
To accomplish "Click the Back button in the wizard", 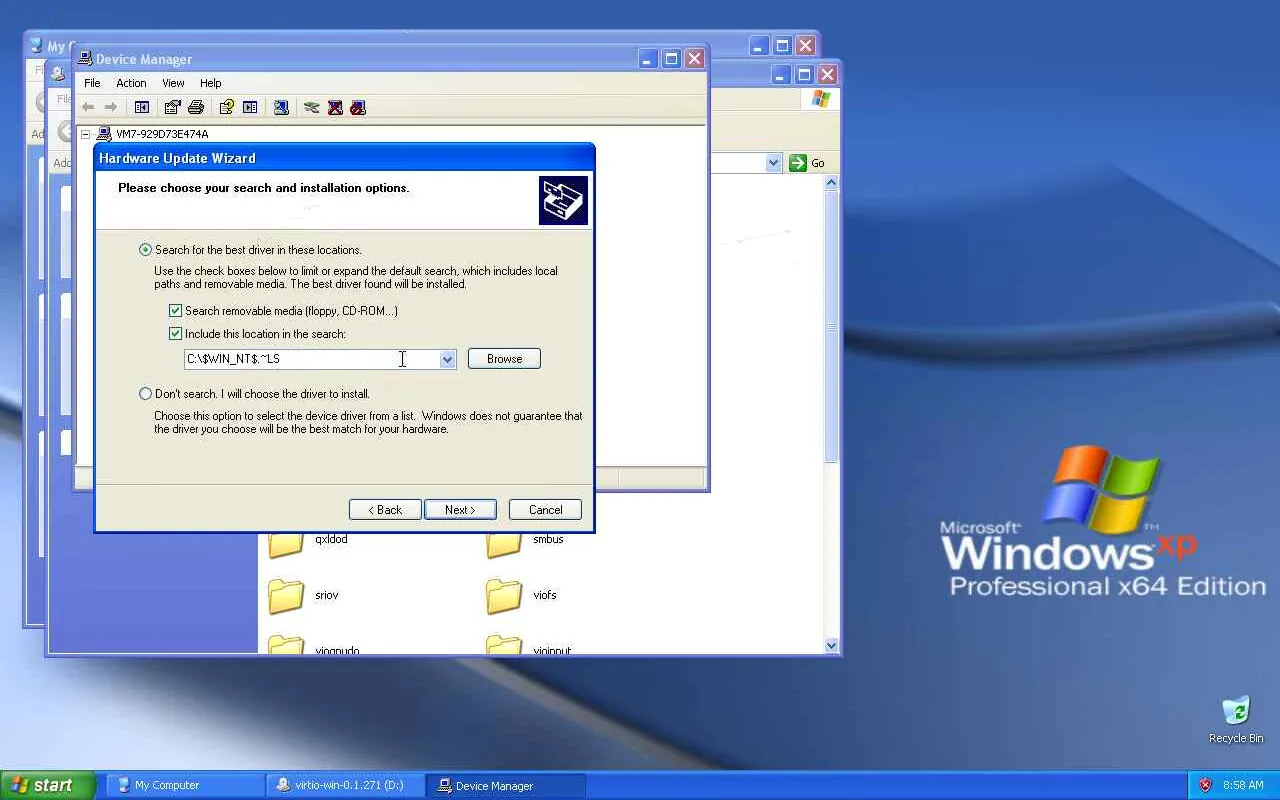I will [x=385, y=510].
